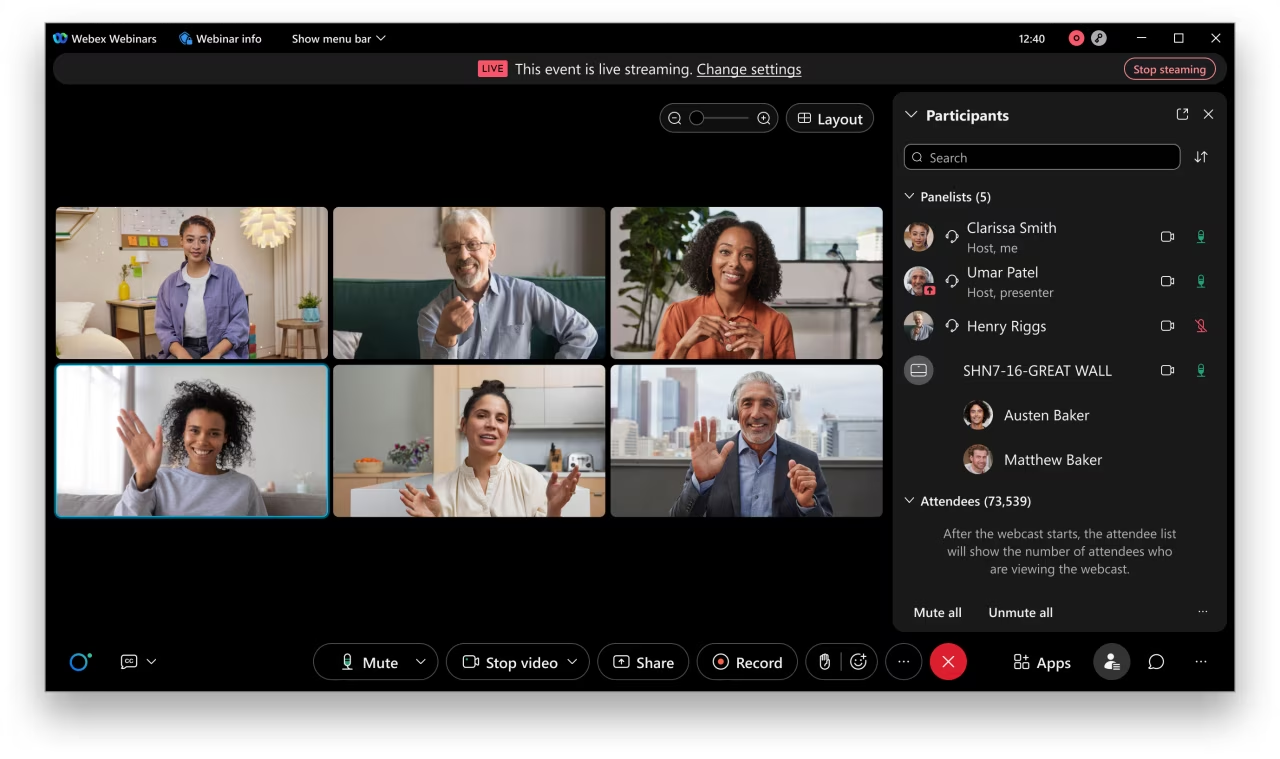
Task: Select the woman in purple jacket video
Action: [x=192, y=283]
